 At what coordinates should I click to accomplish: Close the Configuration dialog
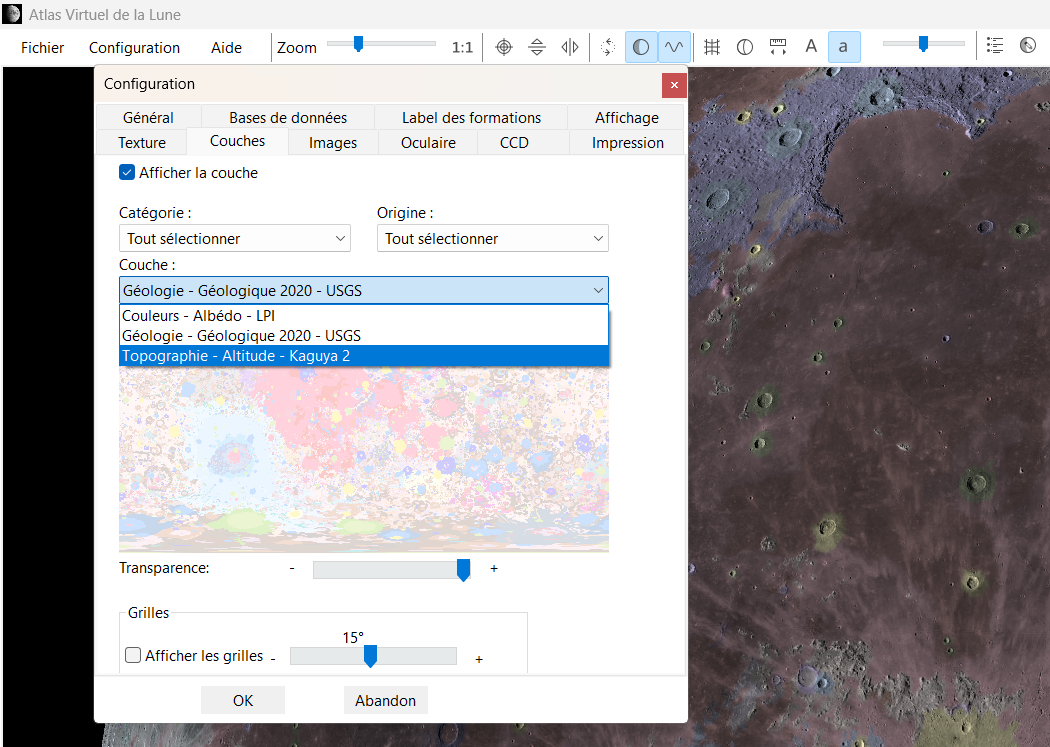[674, 85]
